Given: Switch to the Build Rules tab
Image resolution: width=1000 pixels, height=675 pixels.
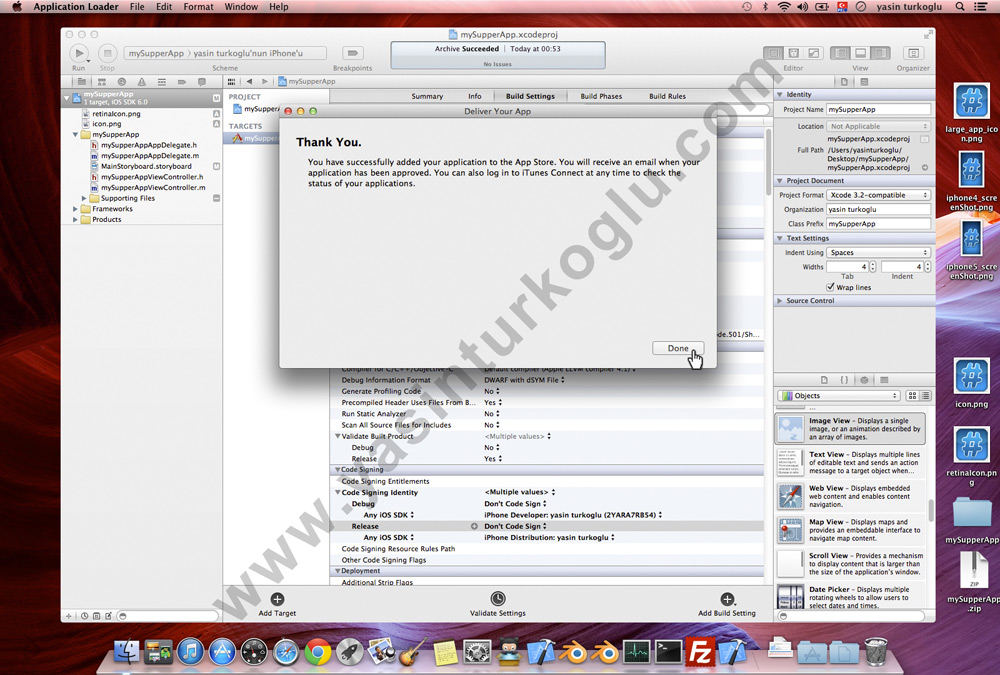Looking at the screenshot, I should pyautogui.click(x=667, y=96).
